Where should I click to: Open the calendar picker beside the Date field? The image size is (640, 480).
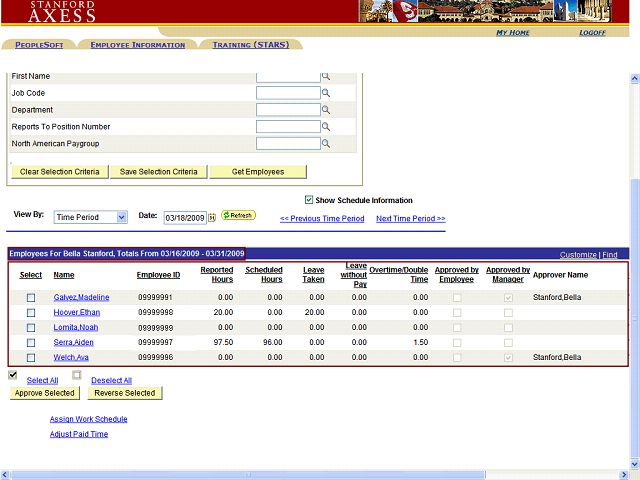point(212,217)
